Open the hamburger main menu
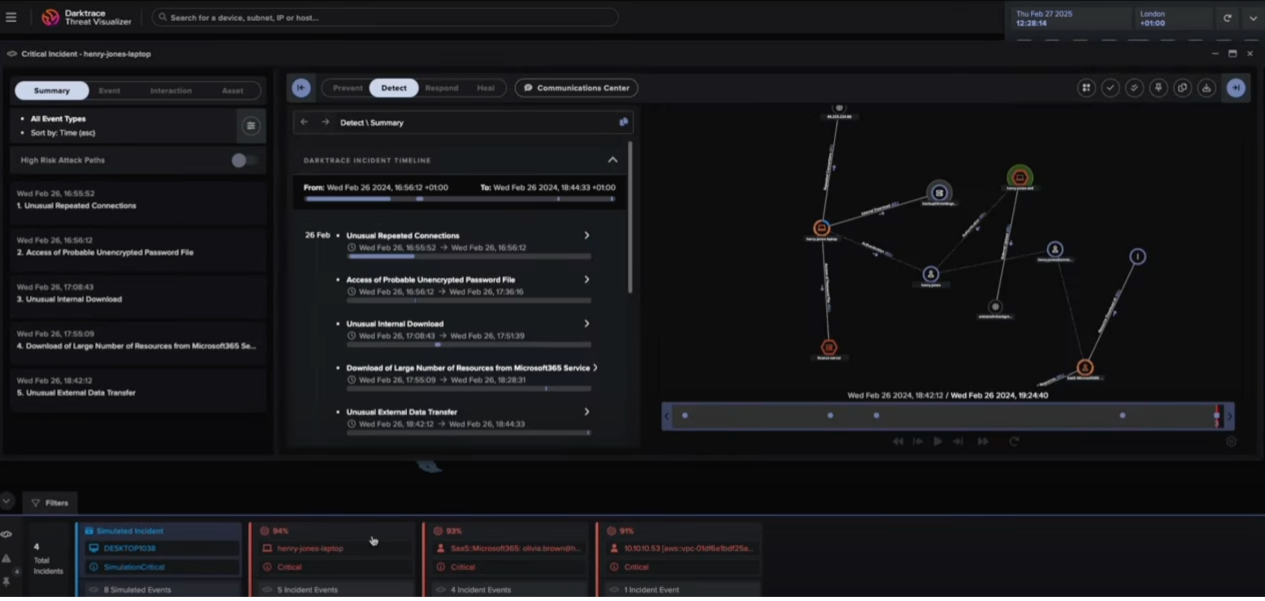The height and width of the screenshot is (601, 1265). click(x=11, y=18)
